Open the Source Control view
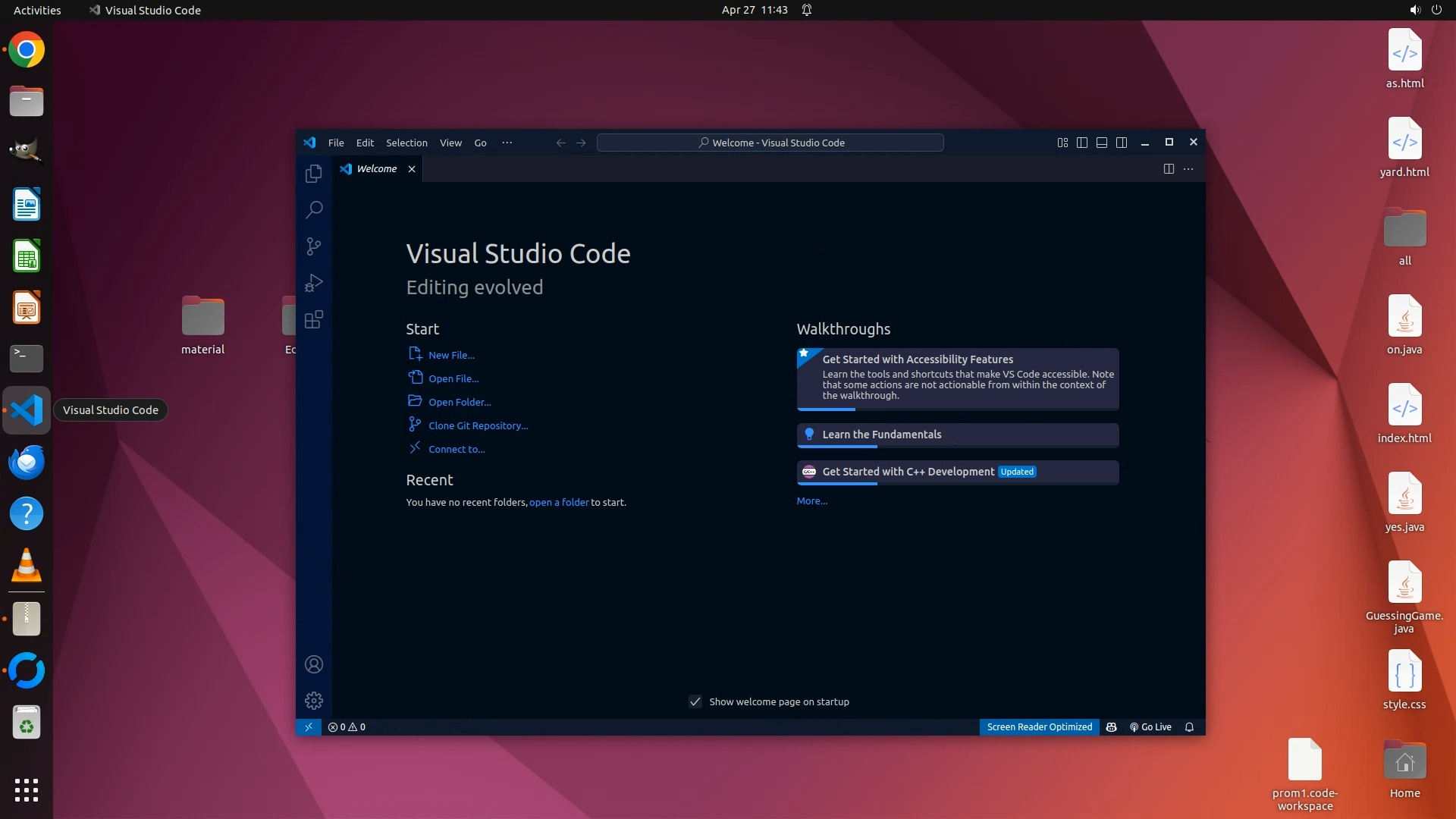 tap(313, 246)
